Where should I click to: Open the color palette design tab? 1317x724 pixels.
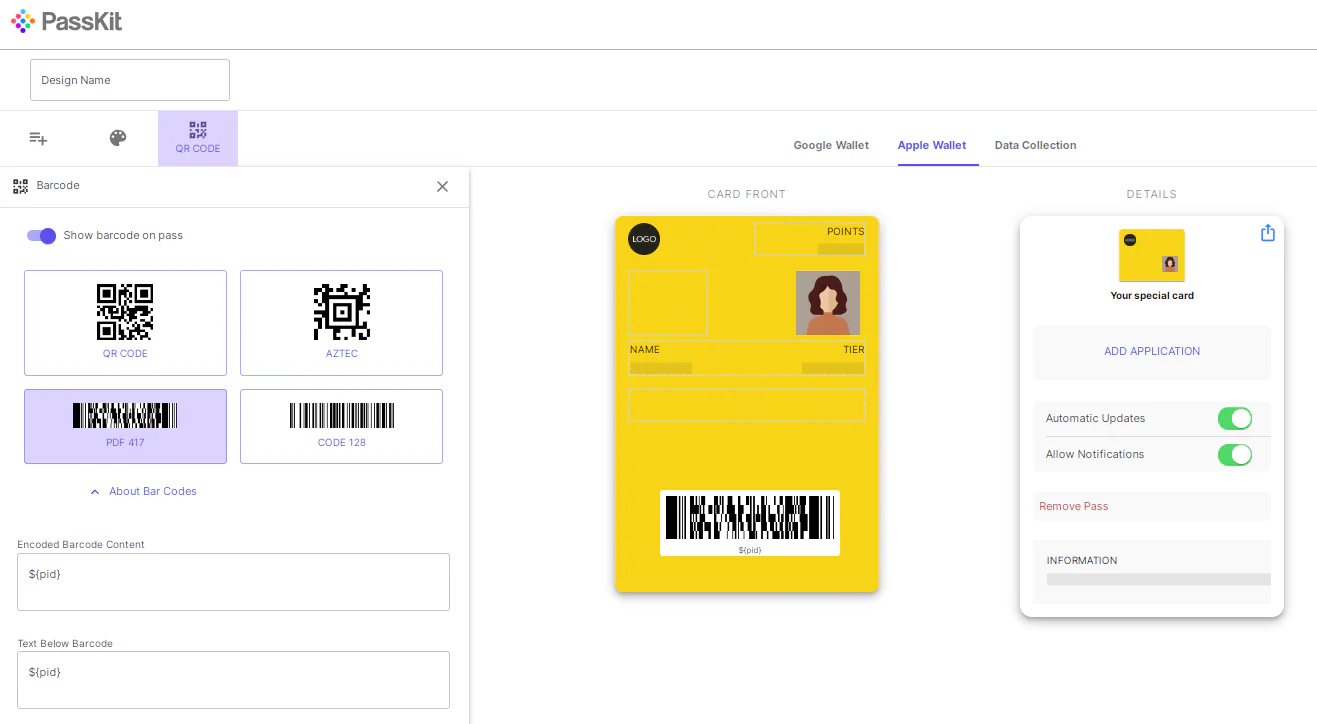tap(118, 138)
